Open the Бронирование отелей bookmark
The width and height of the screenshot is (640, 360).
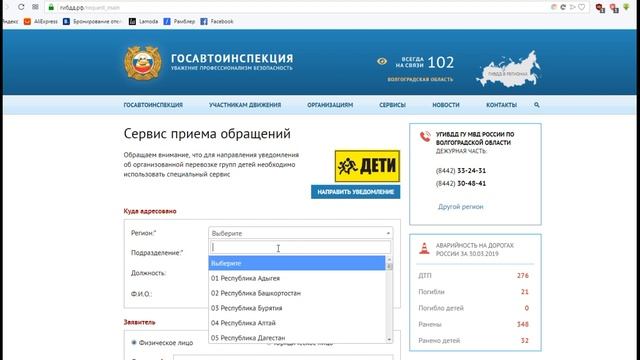[x=92, y=22]
